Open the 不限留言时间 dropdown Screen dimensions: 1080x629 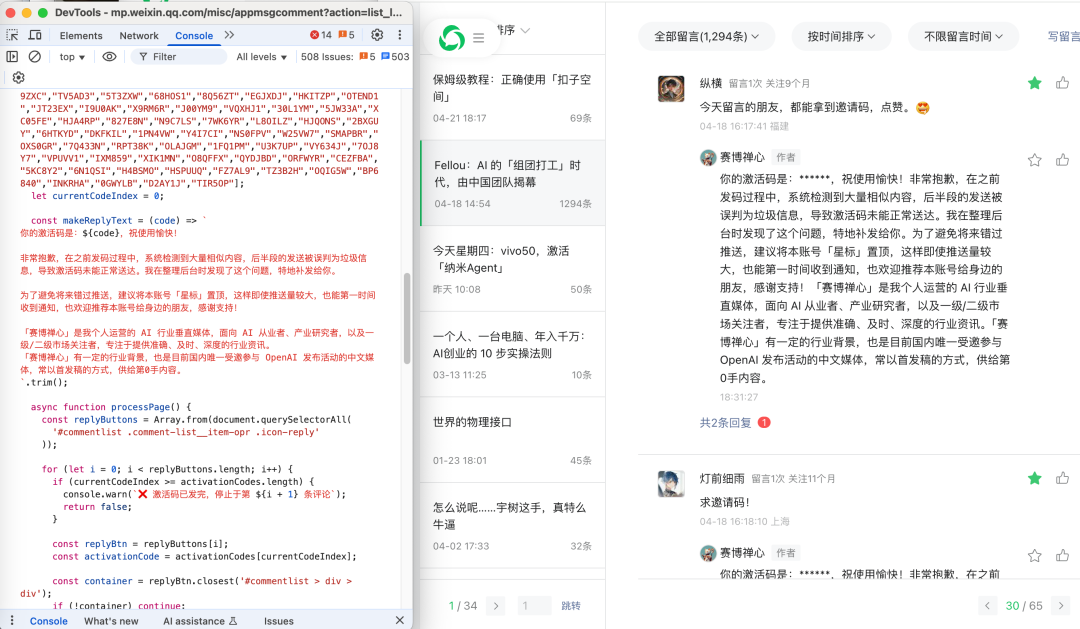[x=963, y=36]
